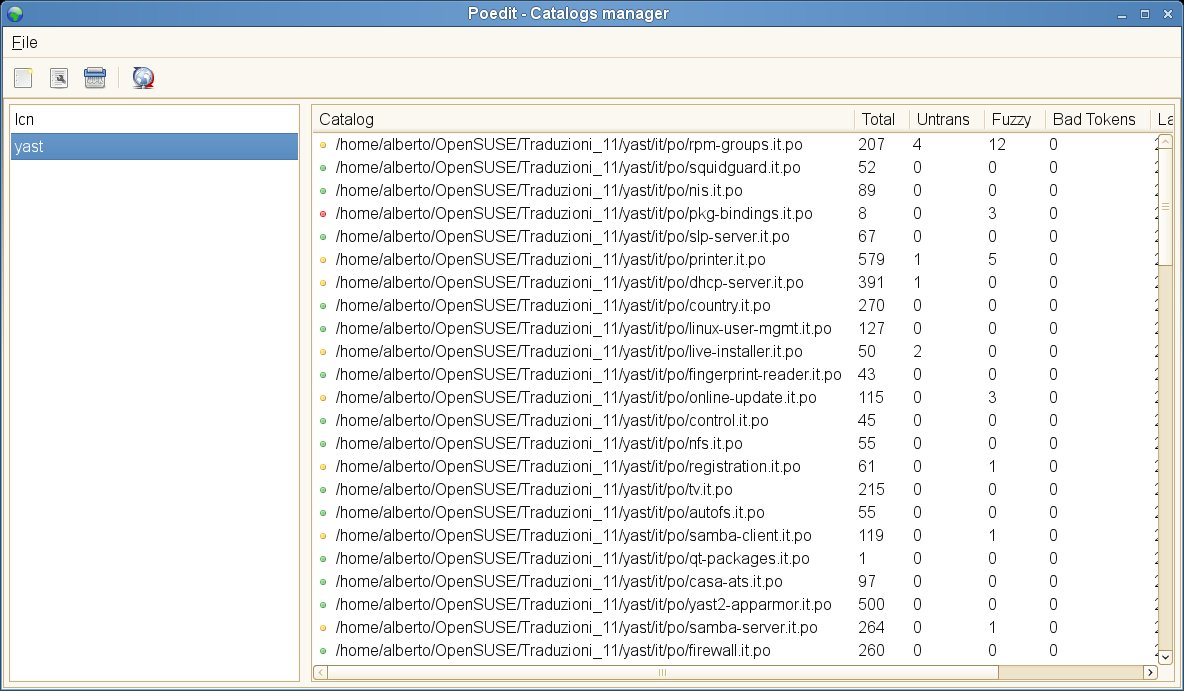
Task: Select the printer.it.po catalog row
Action: pyautogui.click(x=550, y=260)
